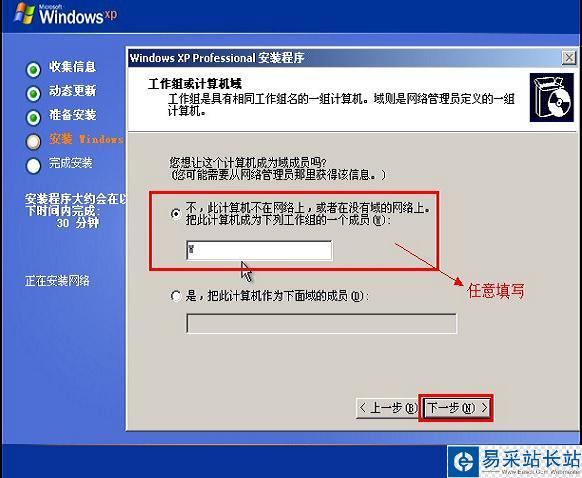The width and height of the screenshot is (582, 478).
Task: Select the domain member 是 radio option
Action: 176,296
